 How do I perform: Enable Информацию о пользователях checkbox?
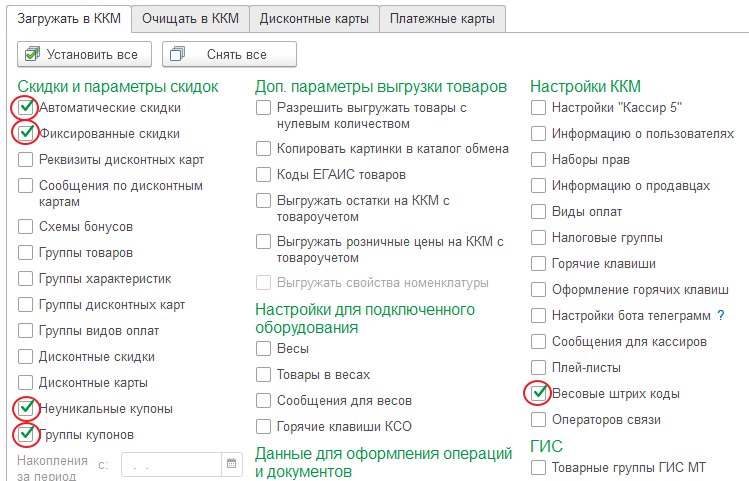(538, 133)
